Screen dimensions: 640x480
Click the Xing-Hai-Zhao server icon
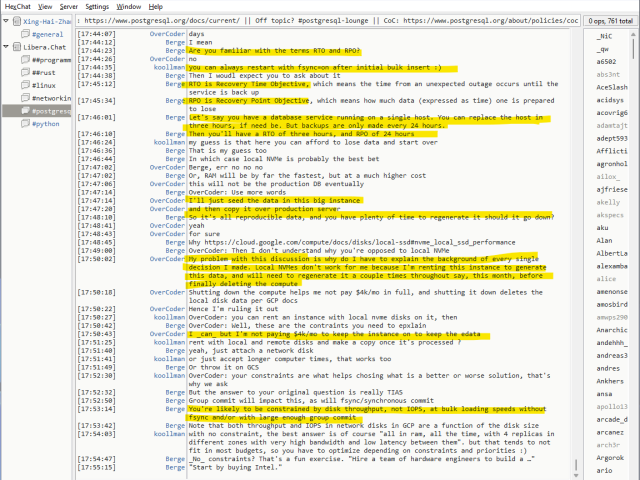17,20
